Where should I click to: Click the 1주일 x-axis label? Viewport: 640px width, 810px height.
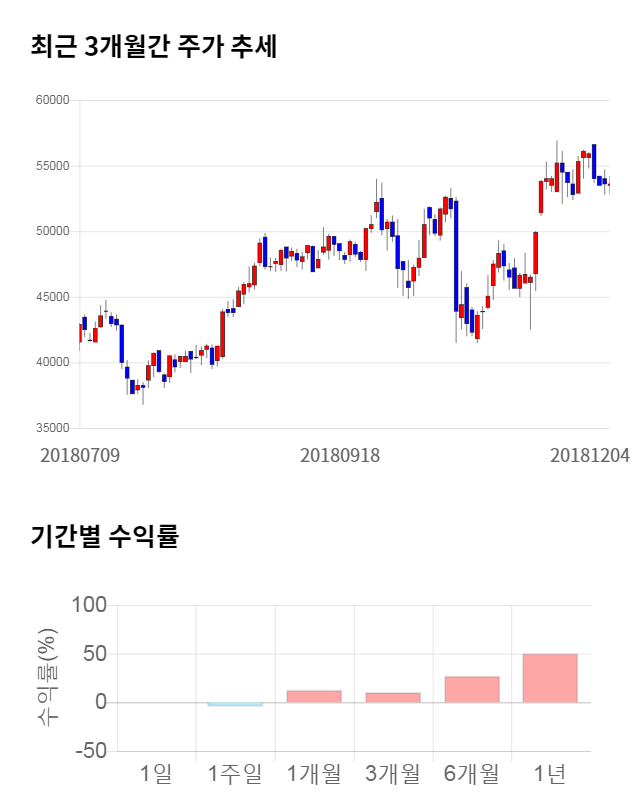click(235, 773)
